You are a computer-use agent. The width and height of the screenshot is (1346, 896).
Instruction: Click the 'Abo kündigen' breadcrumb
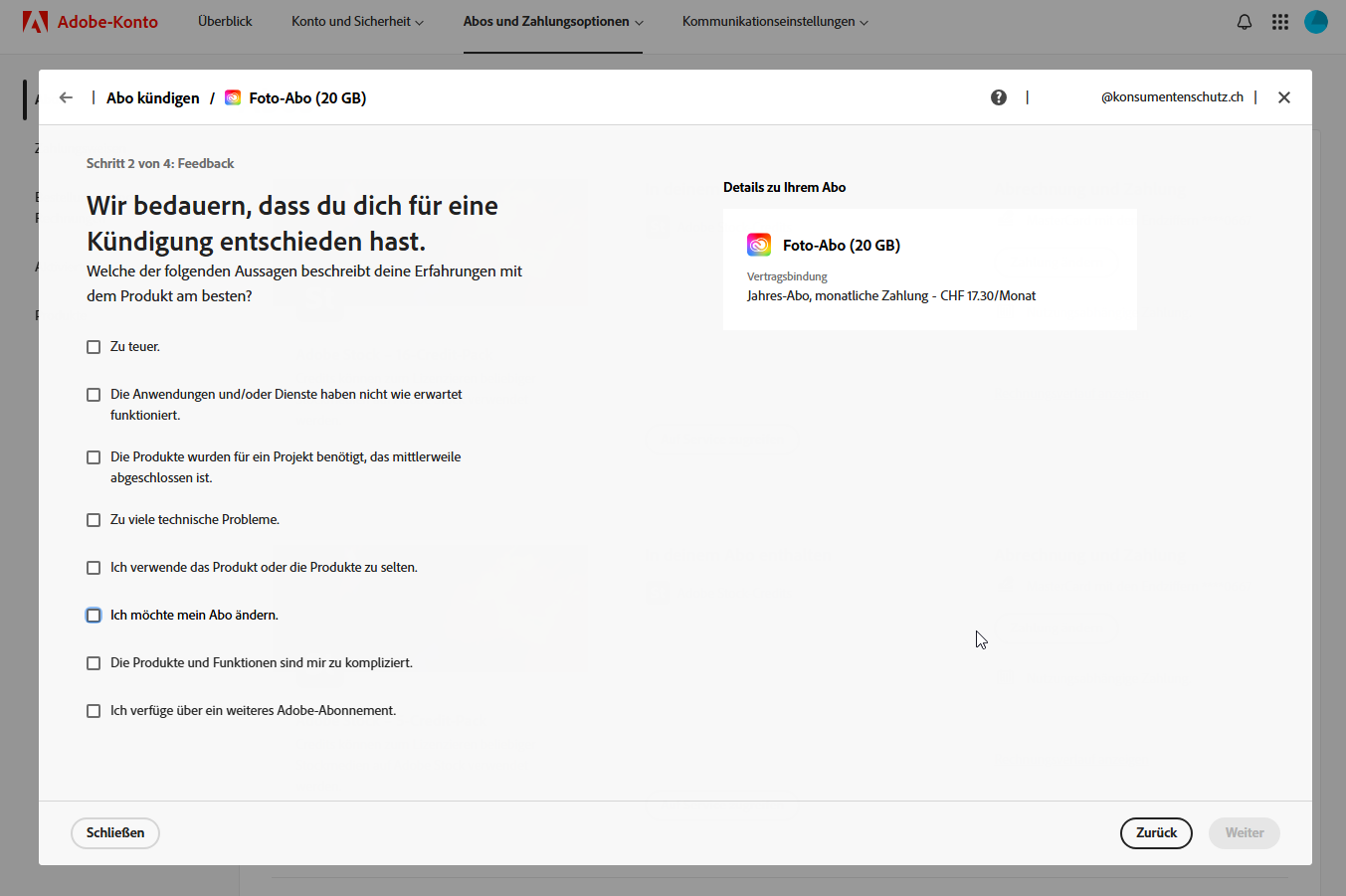tap(153, 97)
